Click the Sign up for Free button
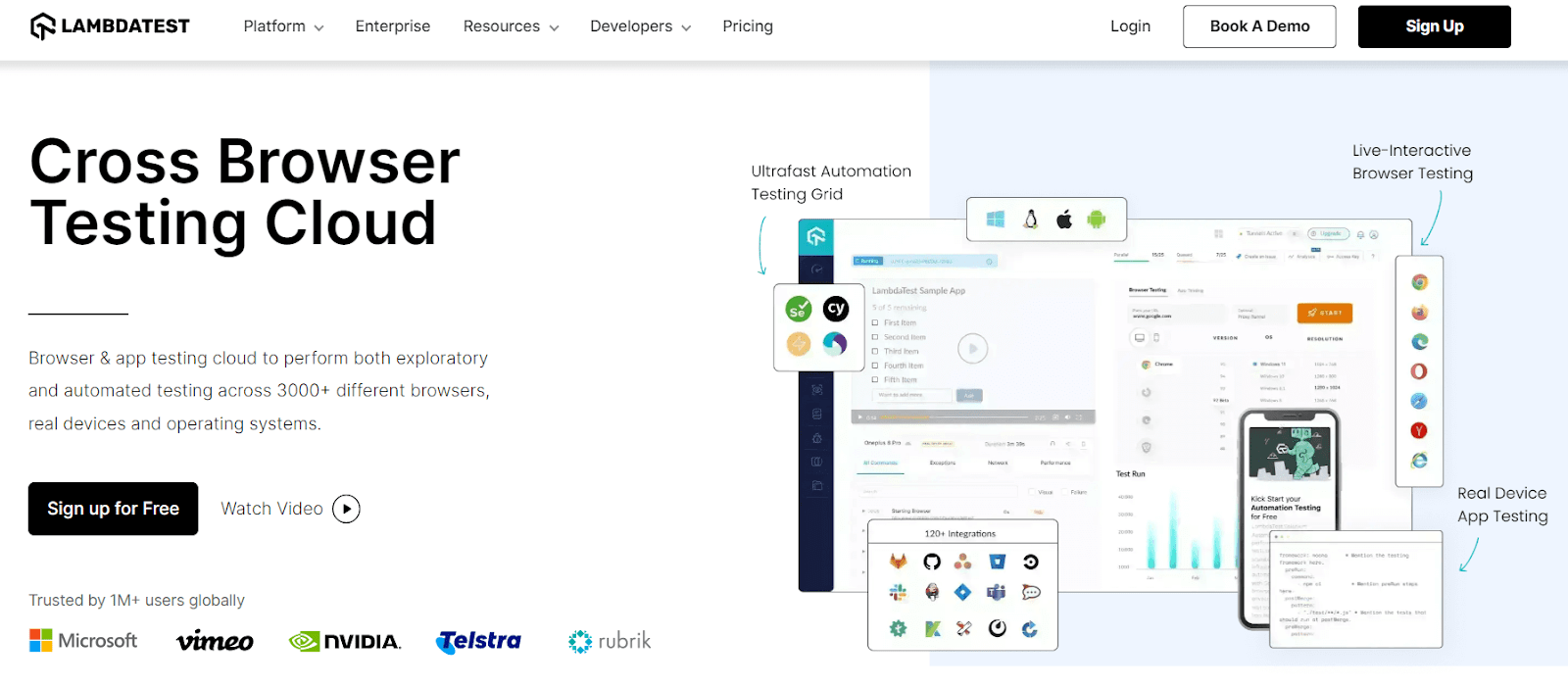 point(113,509)
